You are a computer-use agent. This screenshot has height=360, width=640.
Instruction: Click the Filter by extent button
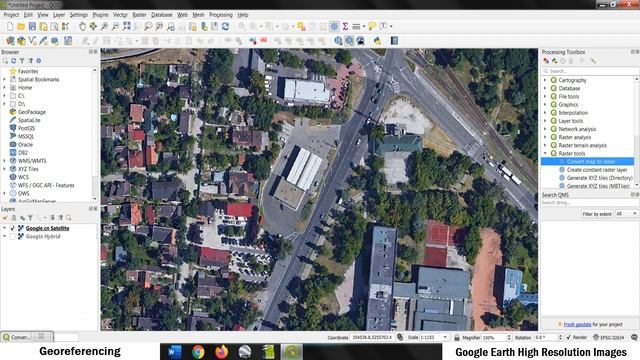[x=597, y=214]
